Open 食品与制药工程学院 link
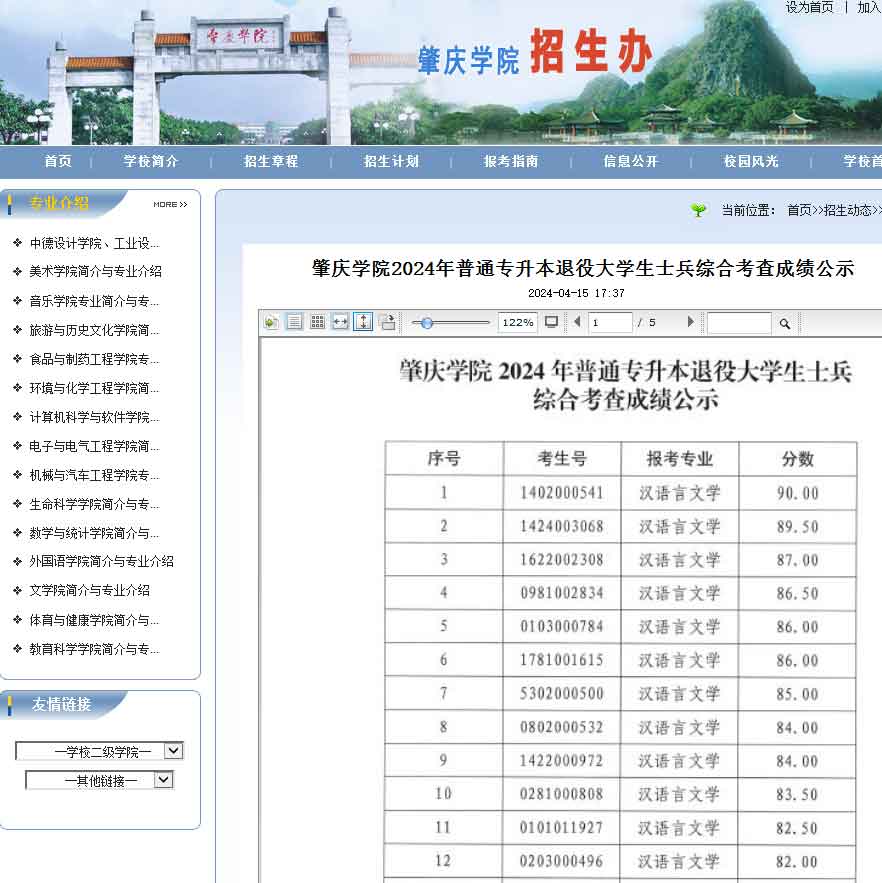 pos(94,359)
